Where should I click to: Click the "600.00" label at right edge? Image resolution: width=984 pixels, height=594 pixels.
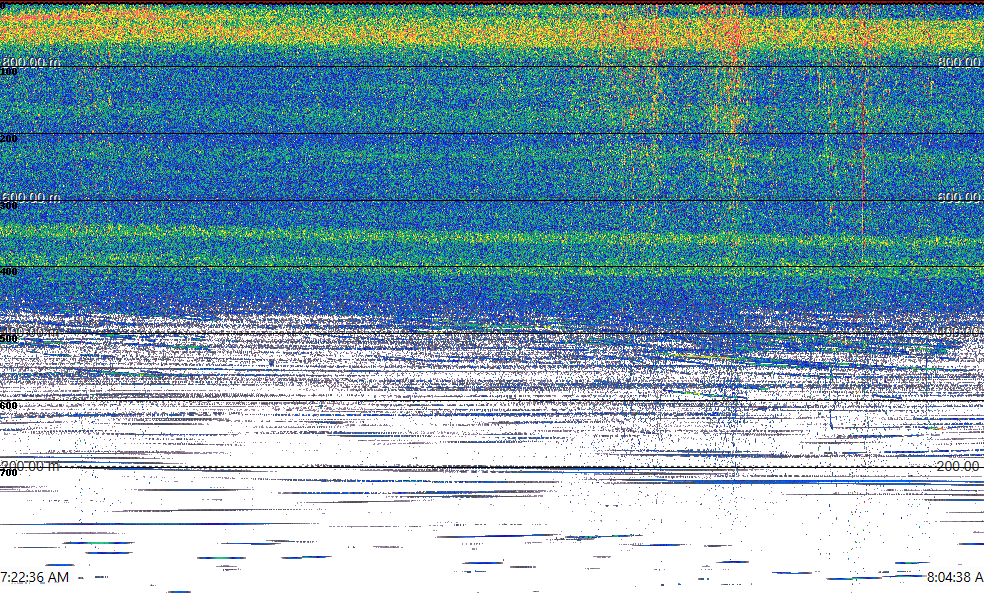(960, 197)
